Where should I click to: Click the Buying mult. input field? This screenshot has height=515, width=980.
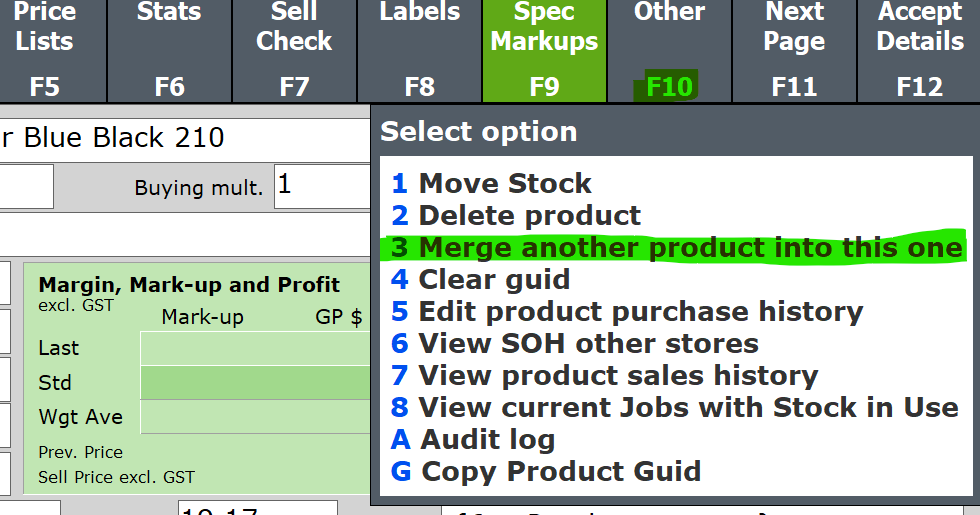322,186
